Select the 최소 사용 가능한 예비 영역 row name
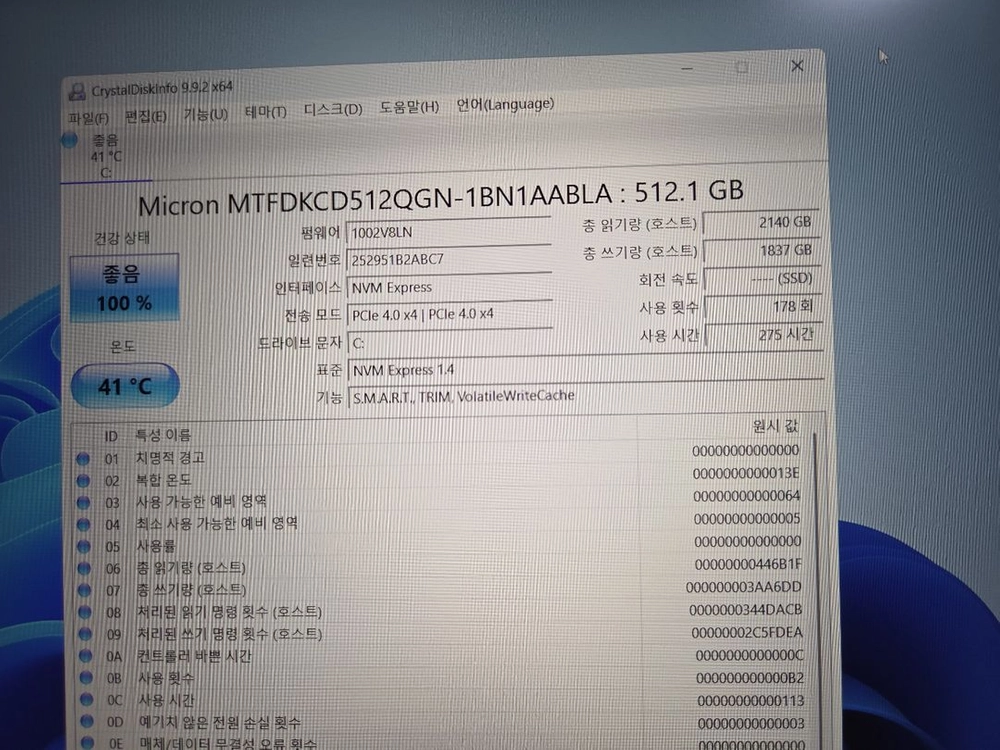The image size is (1000, 750). point(217,523)
